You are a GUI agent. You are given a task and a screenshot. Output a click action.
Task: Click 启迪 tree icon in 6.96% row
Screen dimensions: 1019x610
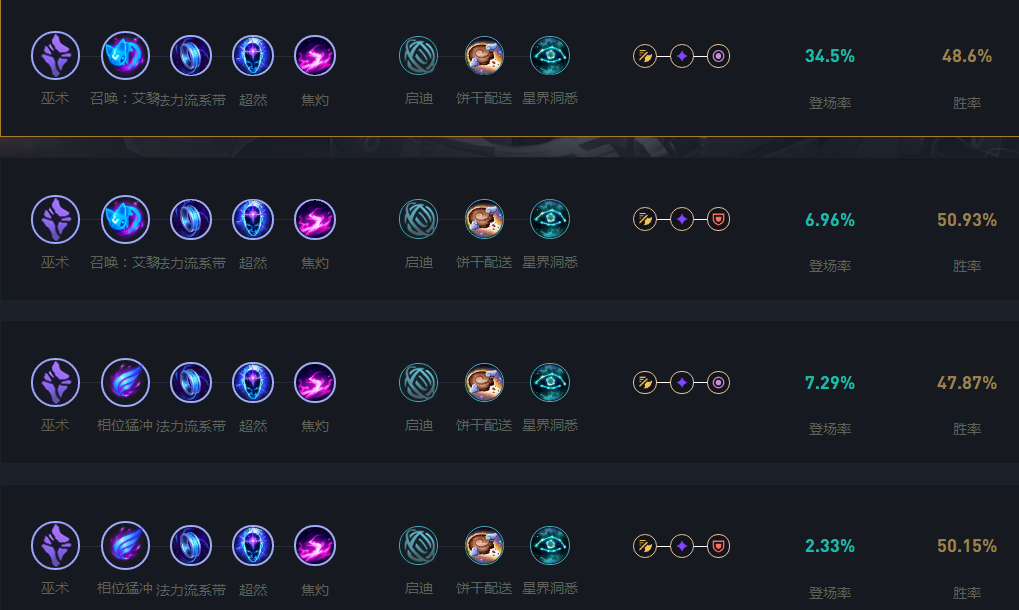point(419,220)
